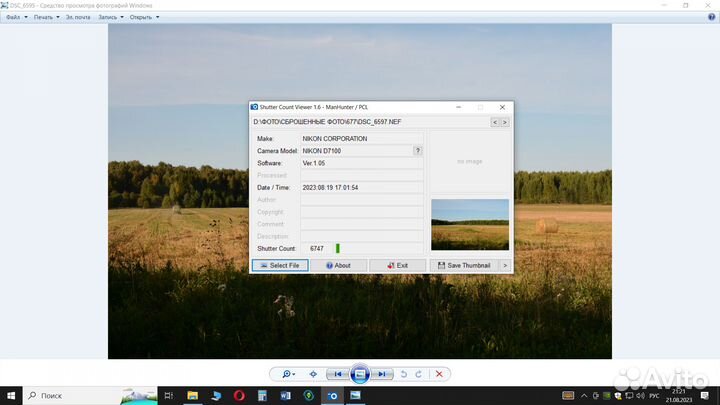Open File Explorer from the taskbar

point(192,395)
